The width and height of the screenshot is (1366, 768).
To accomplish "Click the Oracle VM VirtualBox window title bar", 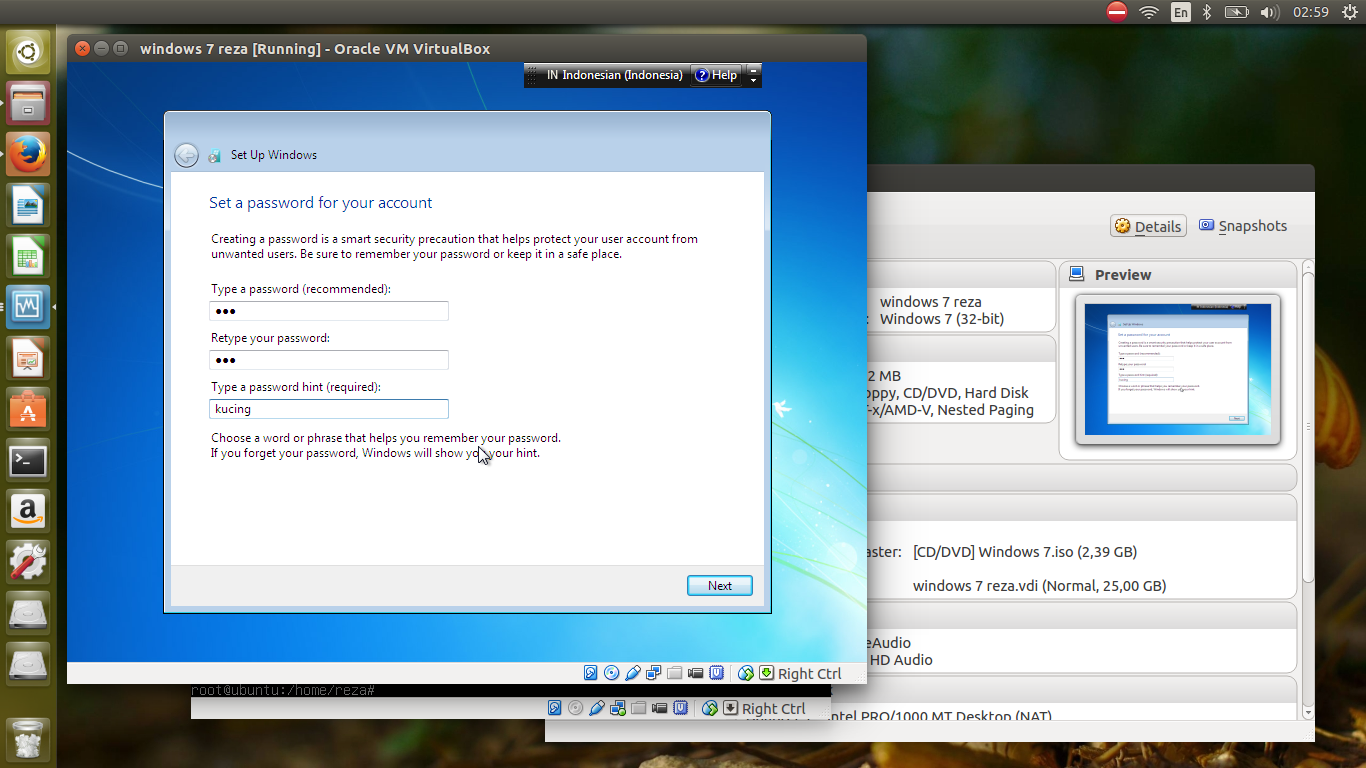I will 466,48.
